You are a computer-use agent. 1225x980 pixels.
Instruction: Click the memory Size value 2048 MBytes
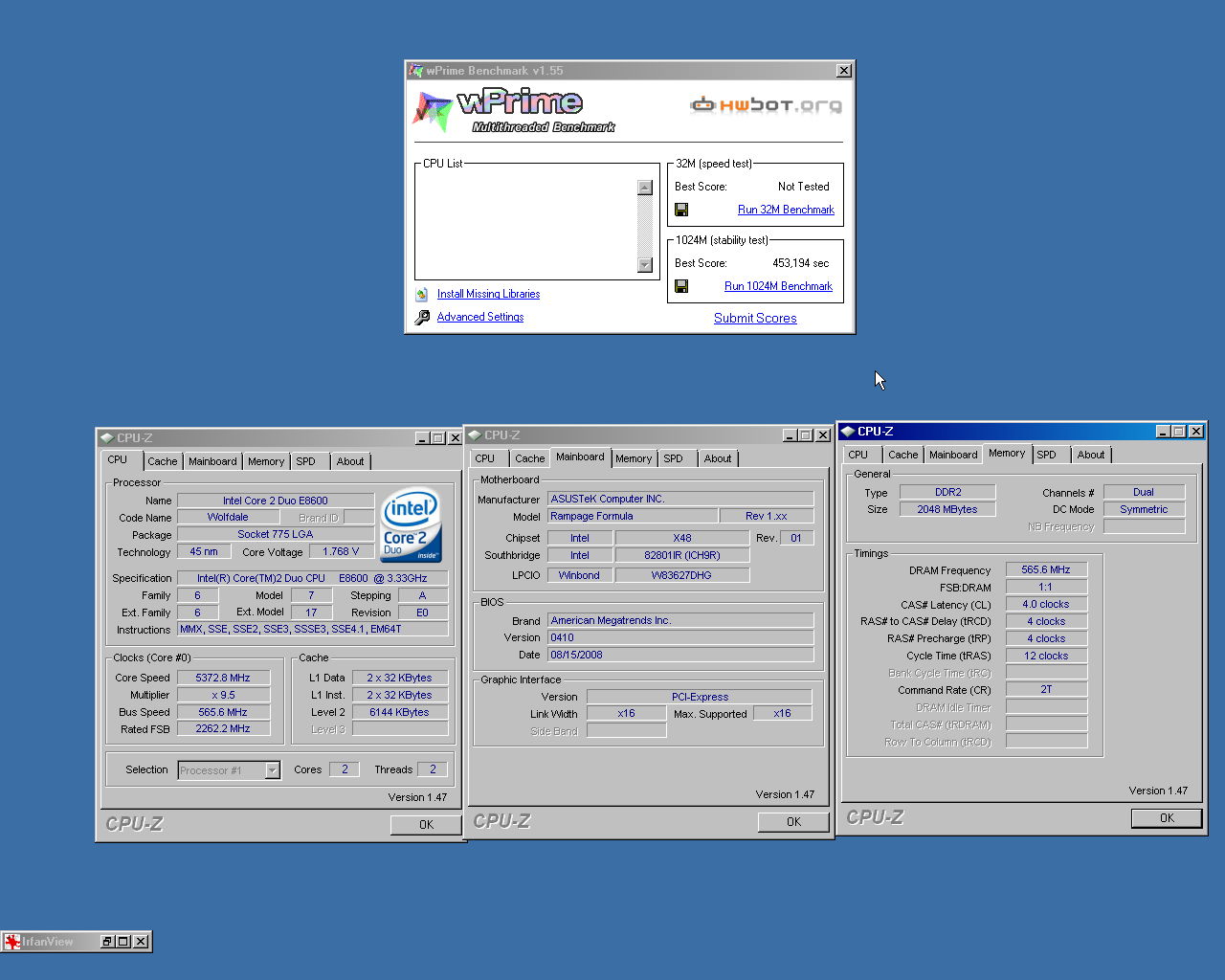(x=947, y=509)
